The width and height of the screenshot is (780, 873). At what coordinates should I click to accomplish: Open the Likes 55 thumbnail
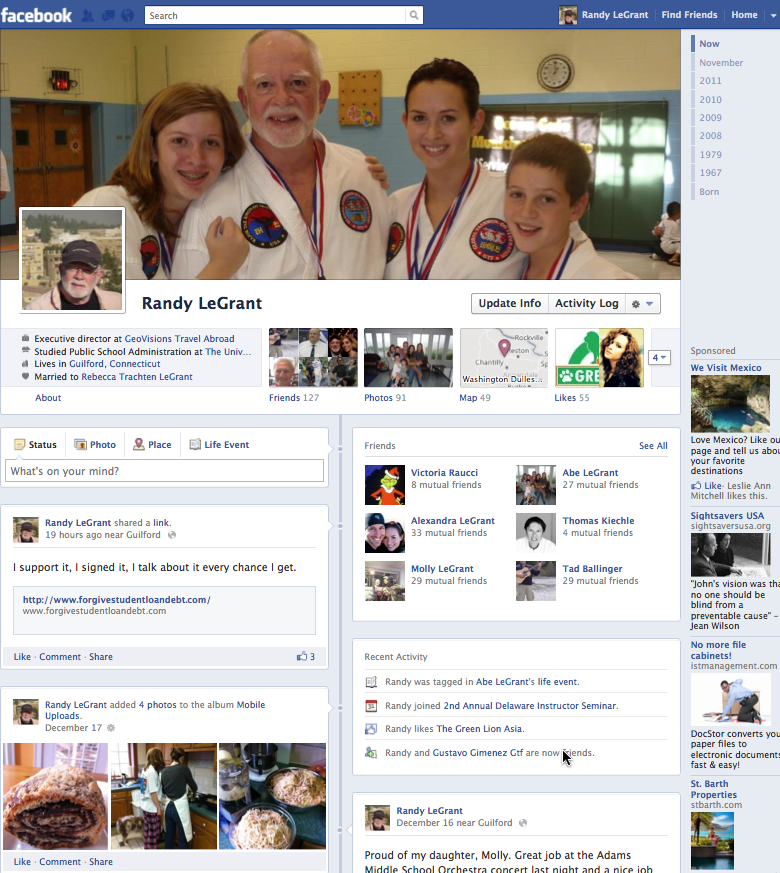[599, 357]
